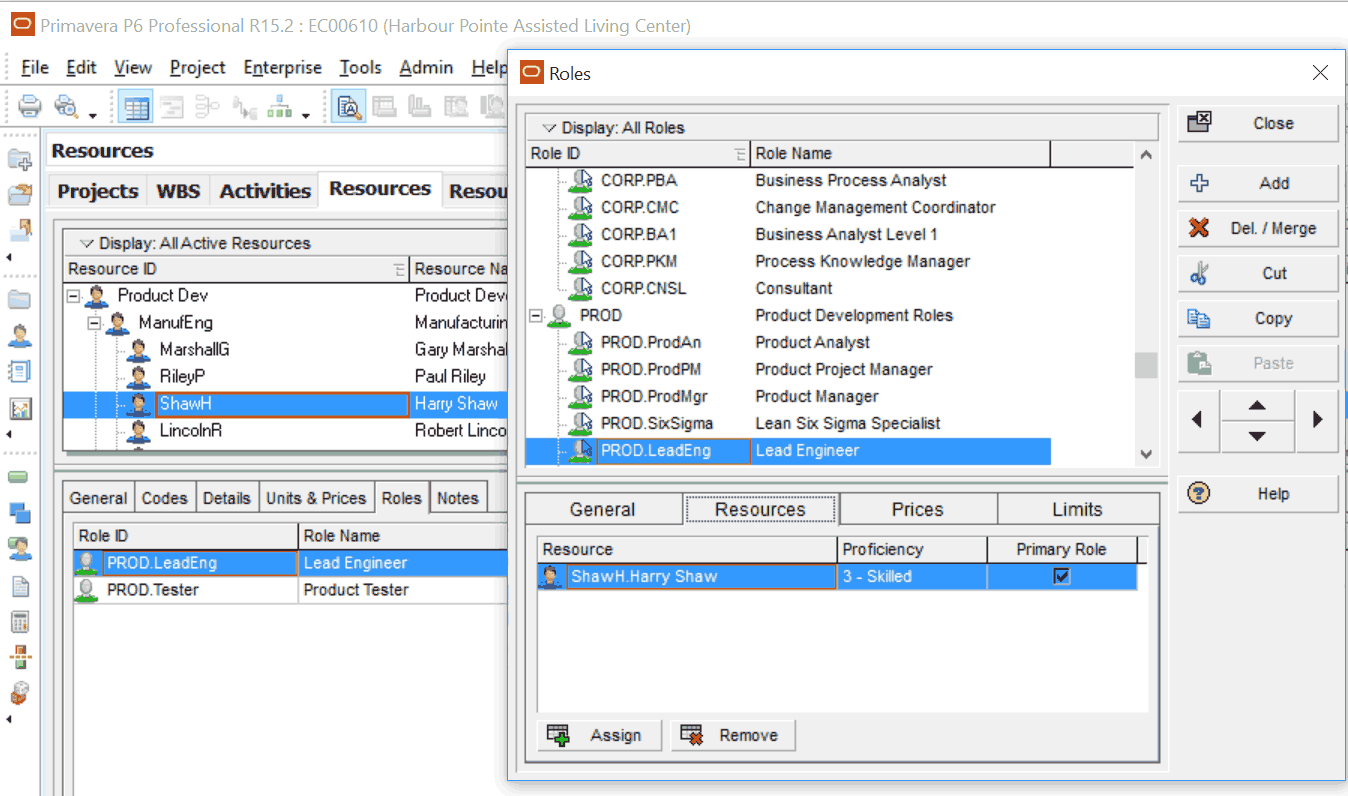Switch to the Prices tab in Roles
Screen dimensions: 1348x796
pos(917,509)
